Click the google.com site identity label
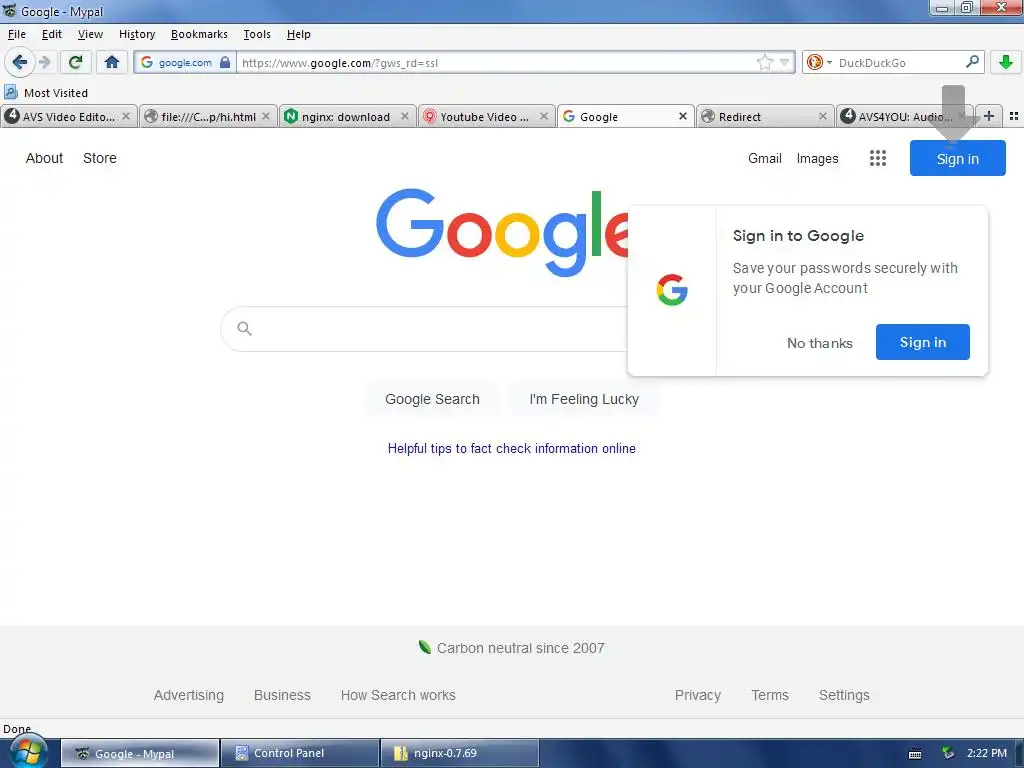Image resolution: width=1024 pixels, height=768 pixels. (185, 63)
